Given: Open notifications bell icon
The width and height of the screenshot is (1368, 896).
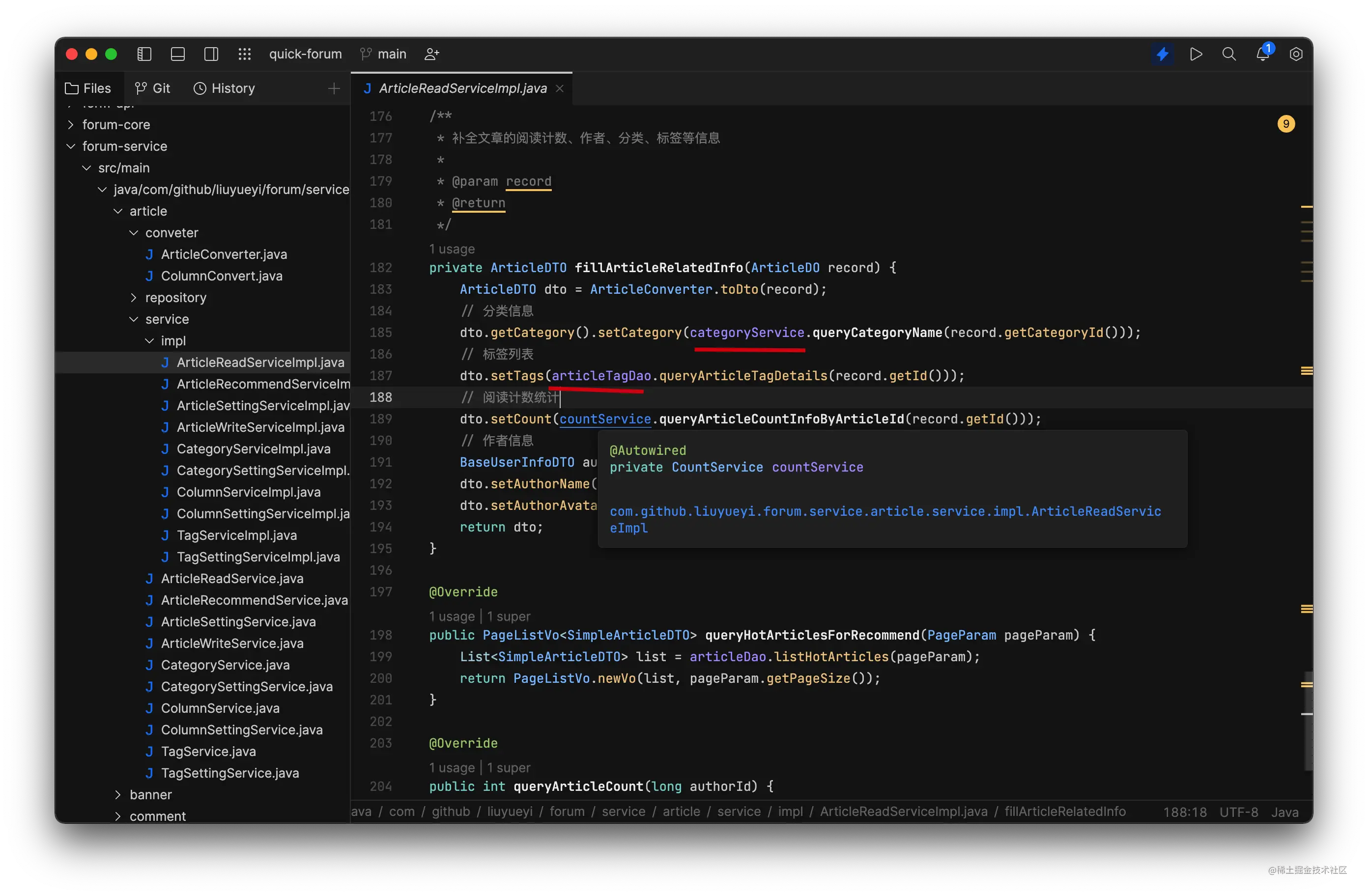Looking at the screenshot, I should click(x=1263, y=54).
